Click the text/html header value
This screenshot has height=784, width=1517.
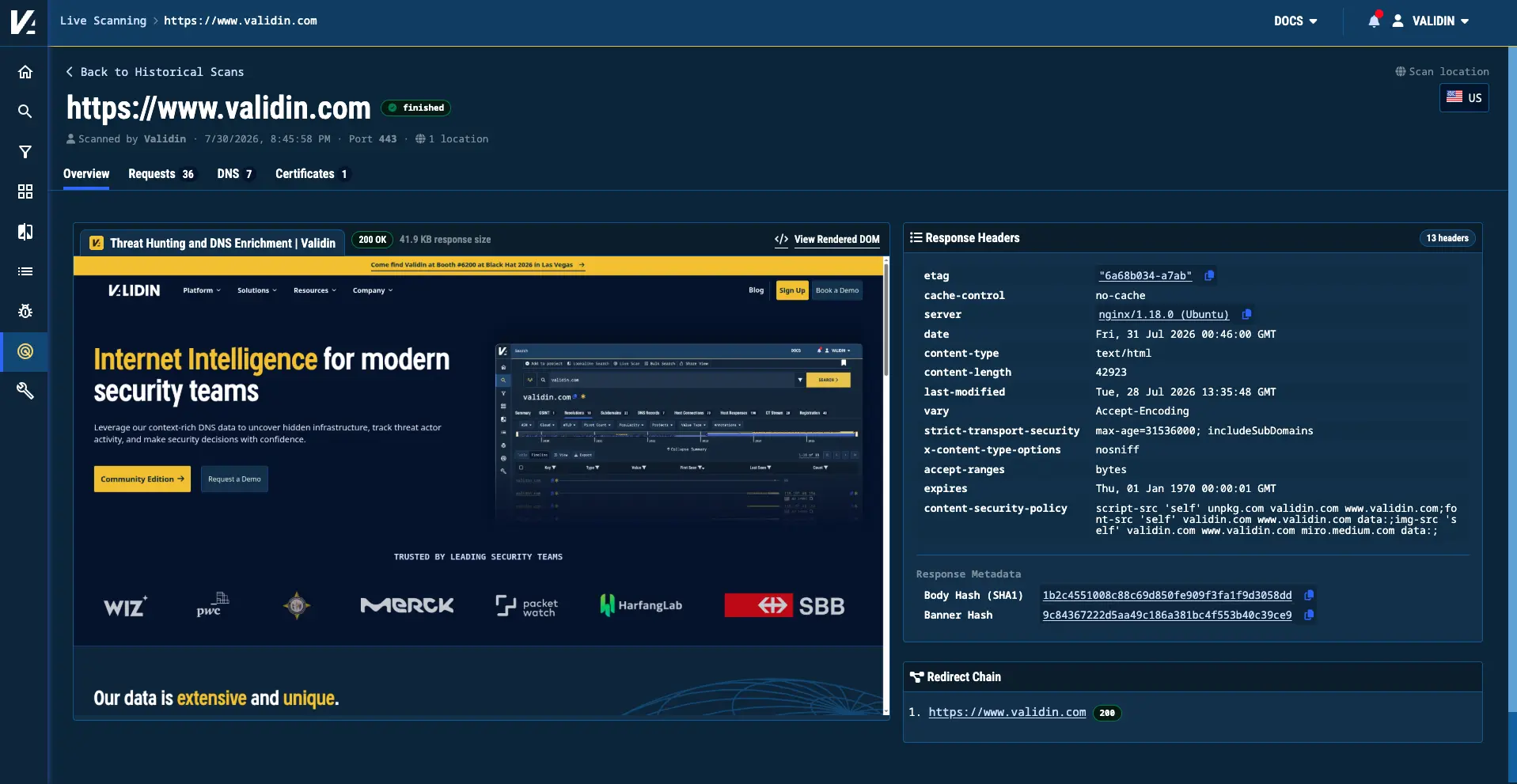tap(1123, 353)
